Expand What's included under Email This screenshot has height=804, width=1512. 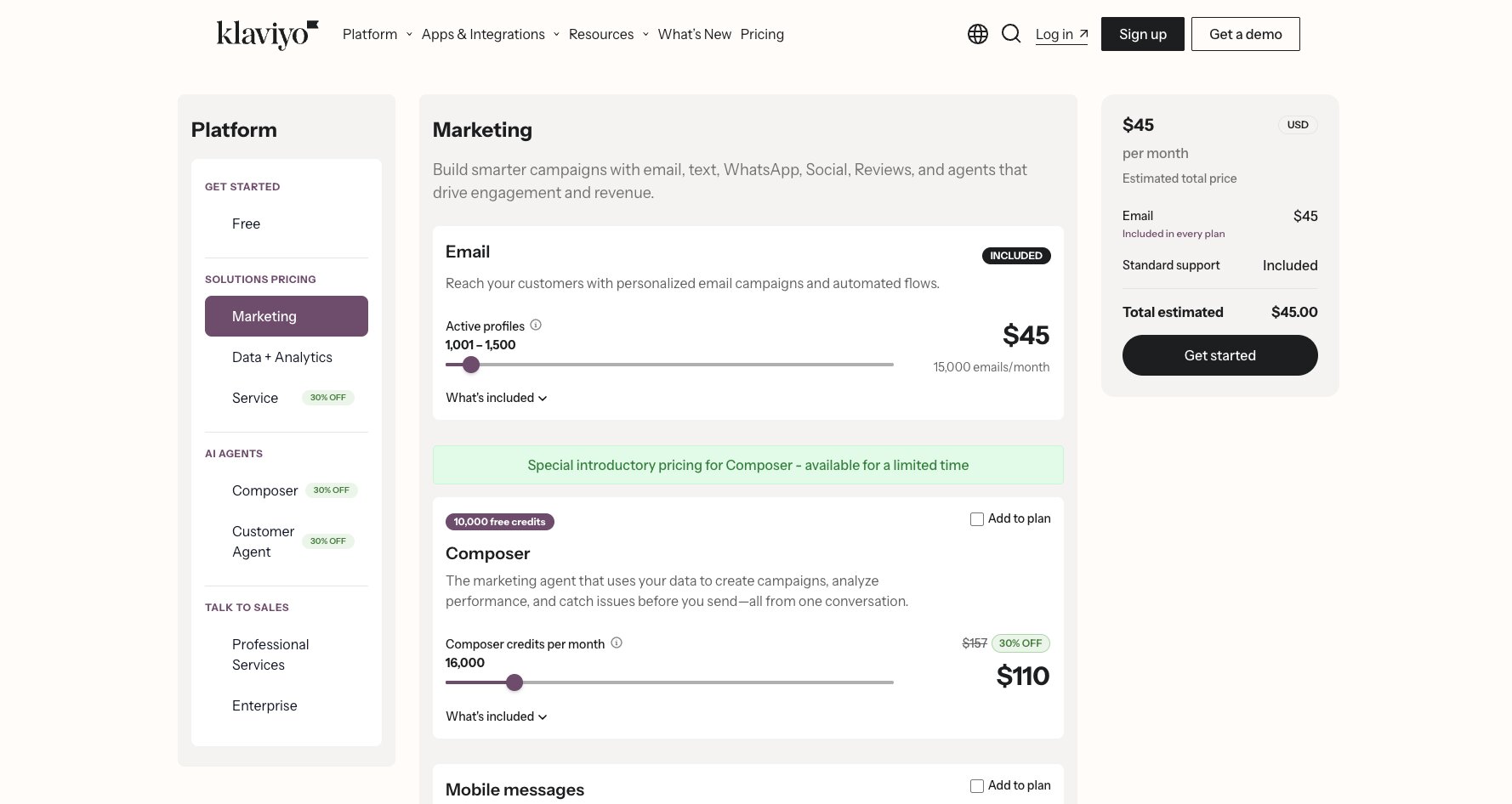coord(497,398)
